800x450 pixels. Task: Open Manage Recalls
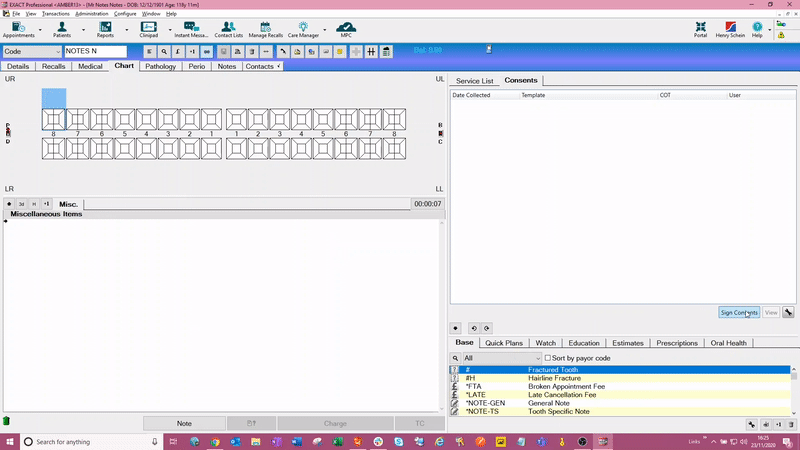[265, 30]
